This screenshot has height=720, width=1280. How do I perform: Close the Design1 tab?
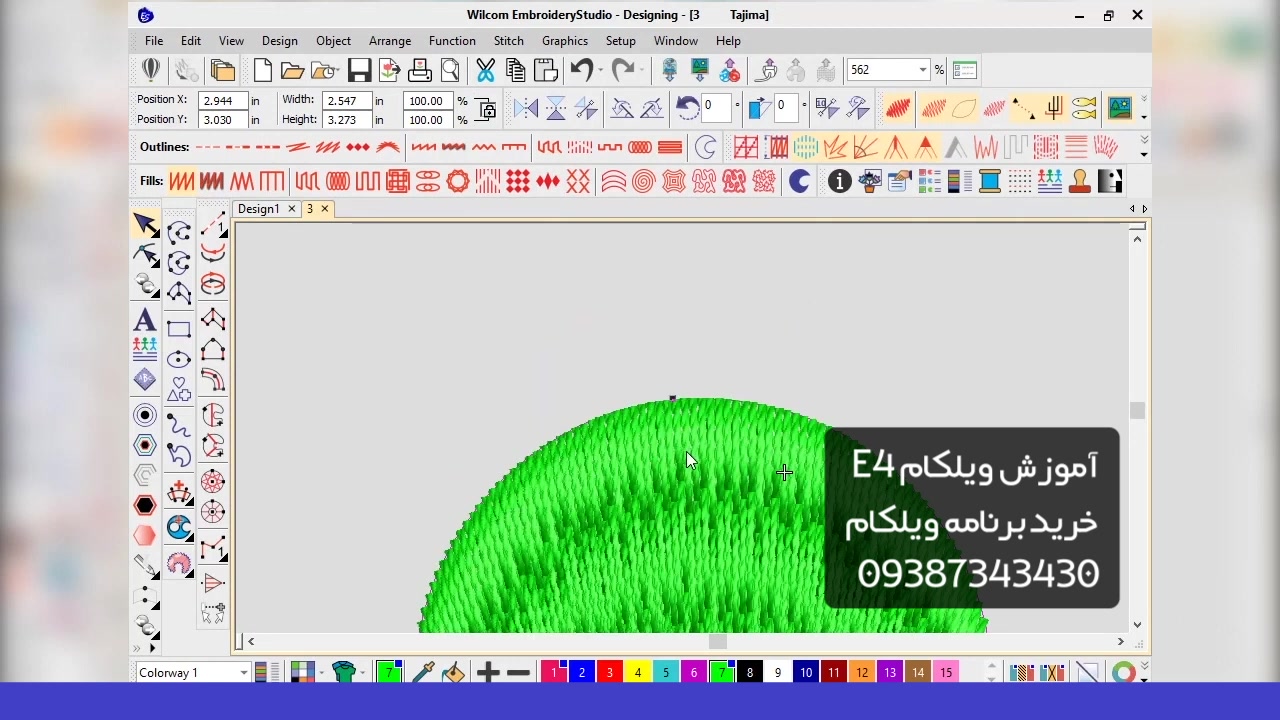(x=292, y=209)
